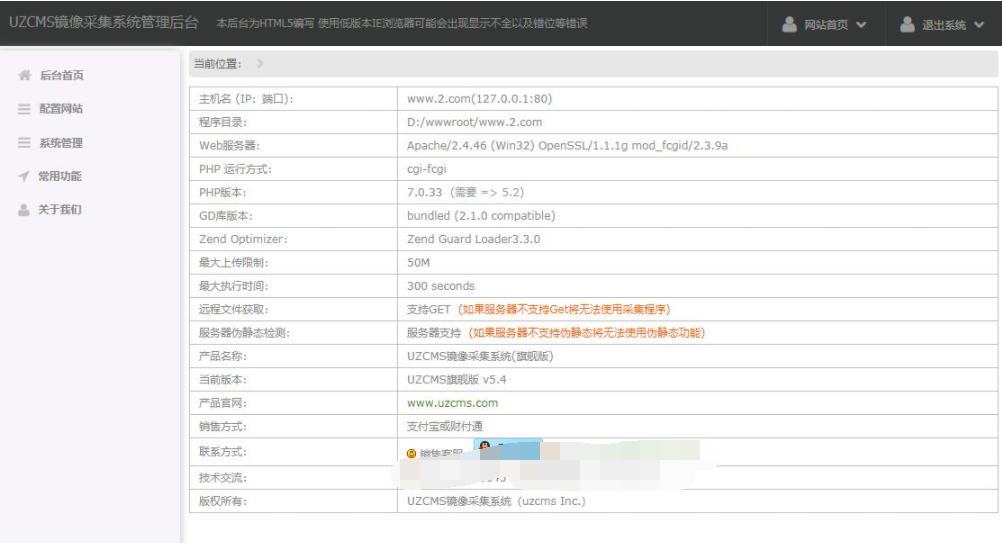Viewport: 1002px width, 543px height.
Task: Click the Web服务器 label
Action: [229, 146]
